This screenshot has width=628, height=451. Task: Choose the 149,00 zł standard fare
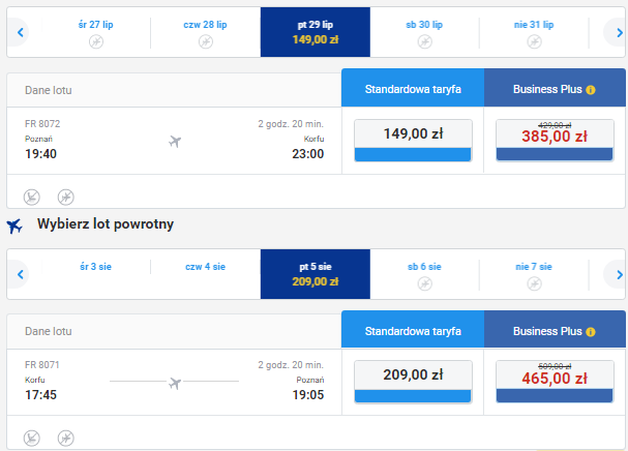(x=413, y=140)
